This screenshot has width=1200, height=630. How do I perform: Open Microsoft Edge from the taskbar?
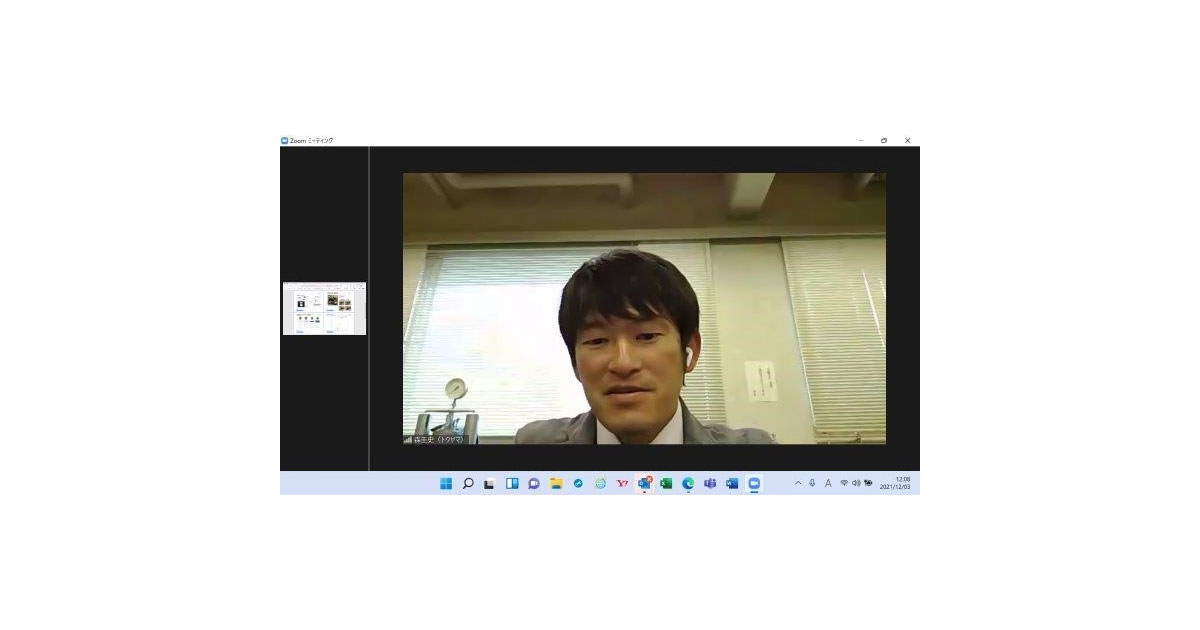[688, 484]
